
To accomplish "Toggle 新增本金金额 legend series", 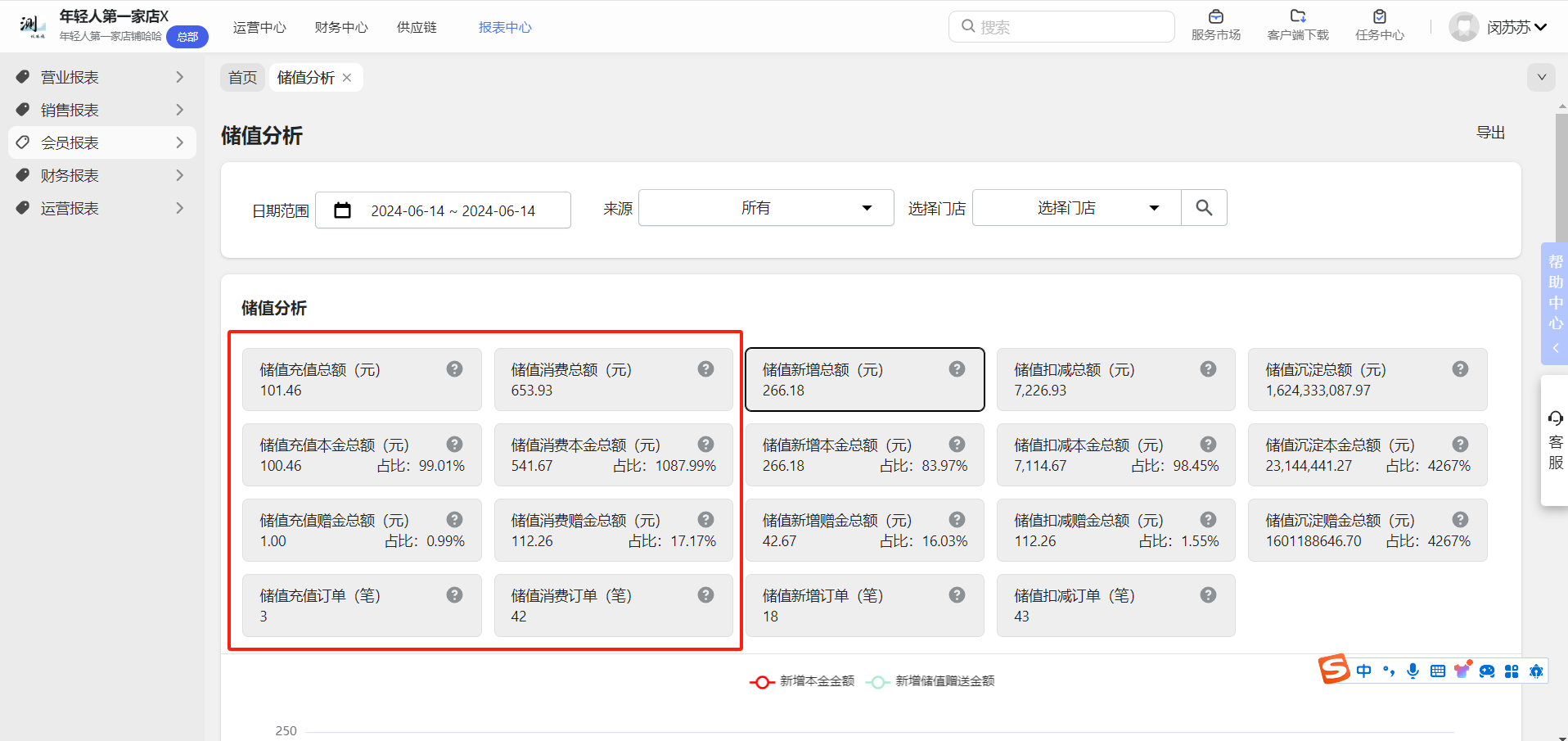I will [x=803, y=681].
